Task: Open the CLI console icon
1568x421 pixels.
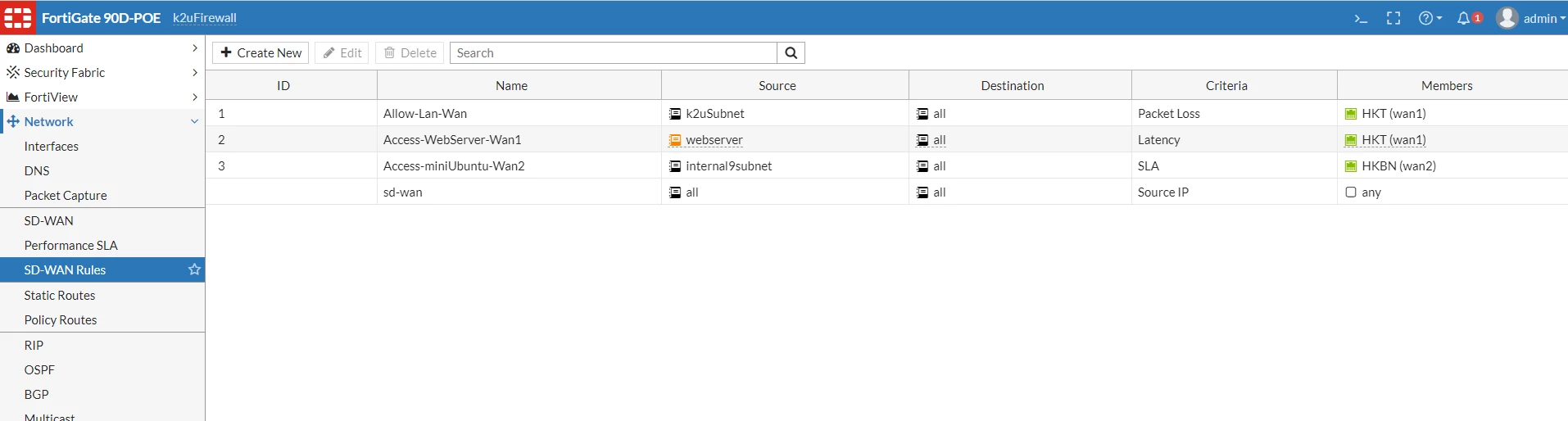Action: point(1361,18)
